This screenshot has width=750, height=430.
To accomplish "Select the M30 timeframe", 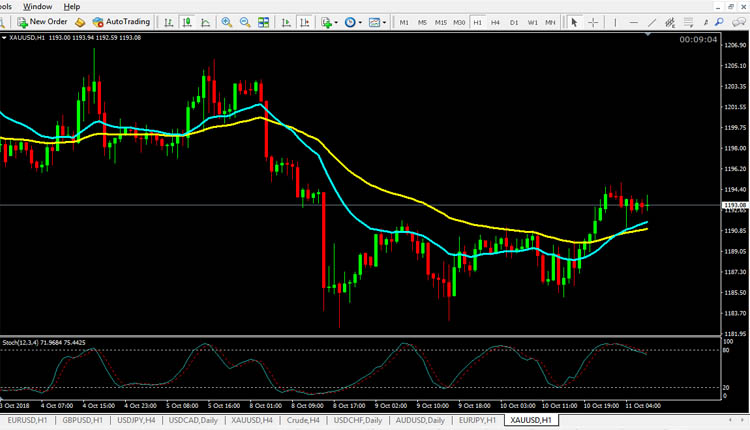I will tap(459, 22).
